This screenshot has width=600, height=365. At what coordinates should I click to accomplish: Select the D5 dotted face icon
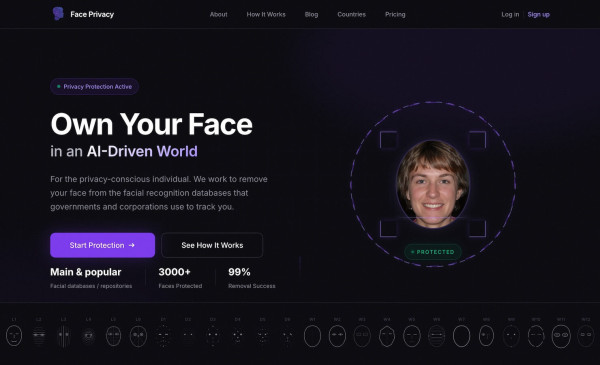(x=262, y=336)
